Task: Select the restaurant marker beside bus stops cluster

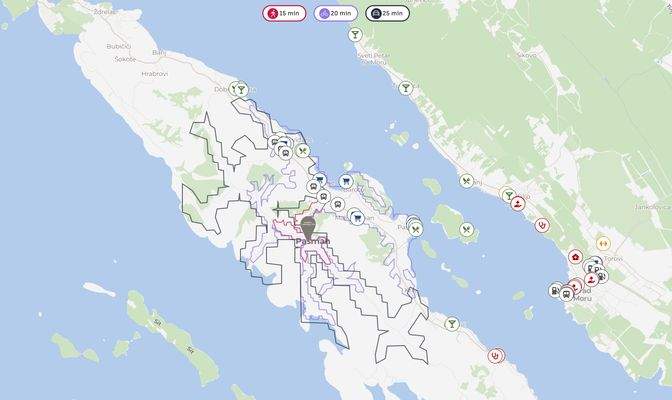Action: (x=303, y=150)
